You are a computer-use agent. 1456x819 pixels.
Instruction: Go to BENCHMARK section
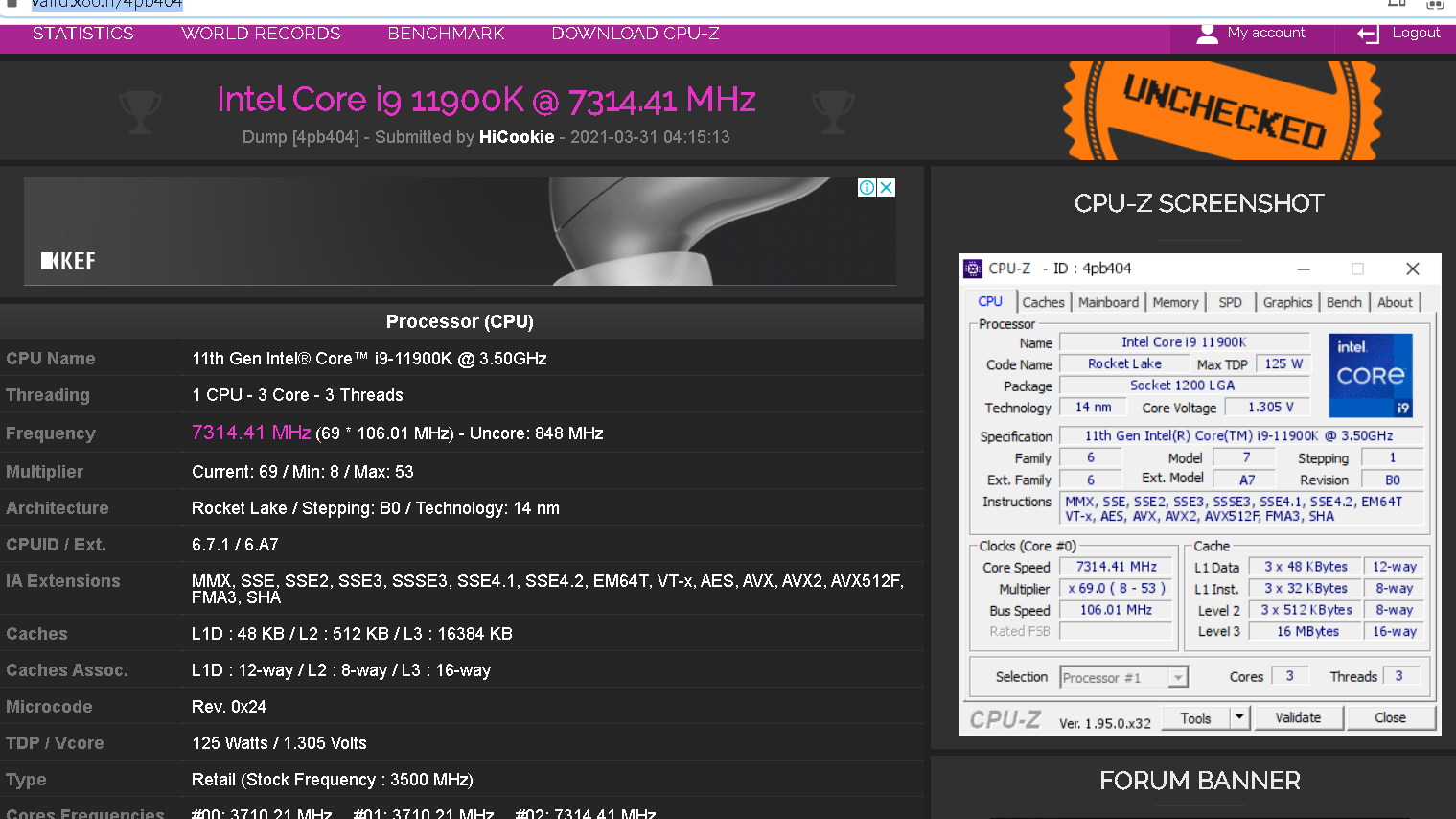point(446,34)
